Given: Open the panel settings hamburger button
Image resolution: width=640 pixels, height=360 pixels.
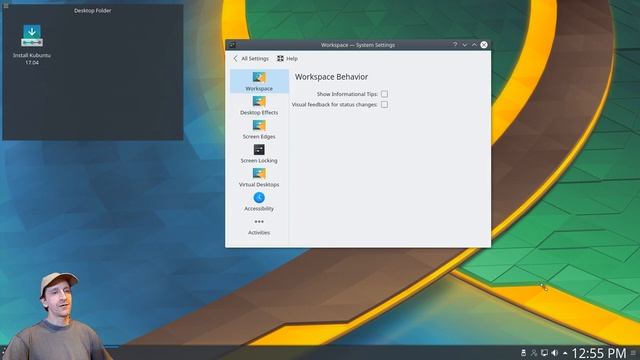Looking at the screenshot, I should pyautogui.click(x=633, y=353).
